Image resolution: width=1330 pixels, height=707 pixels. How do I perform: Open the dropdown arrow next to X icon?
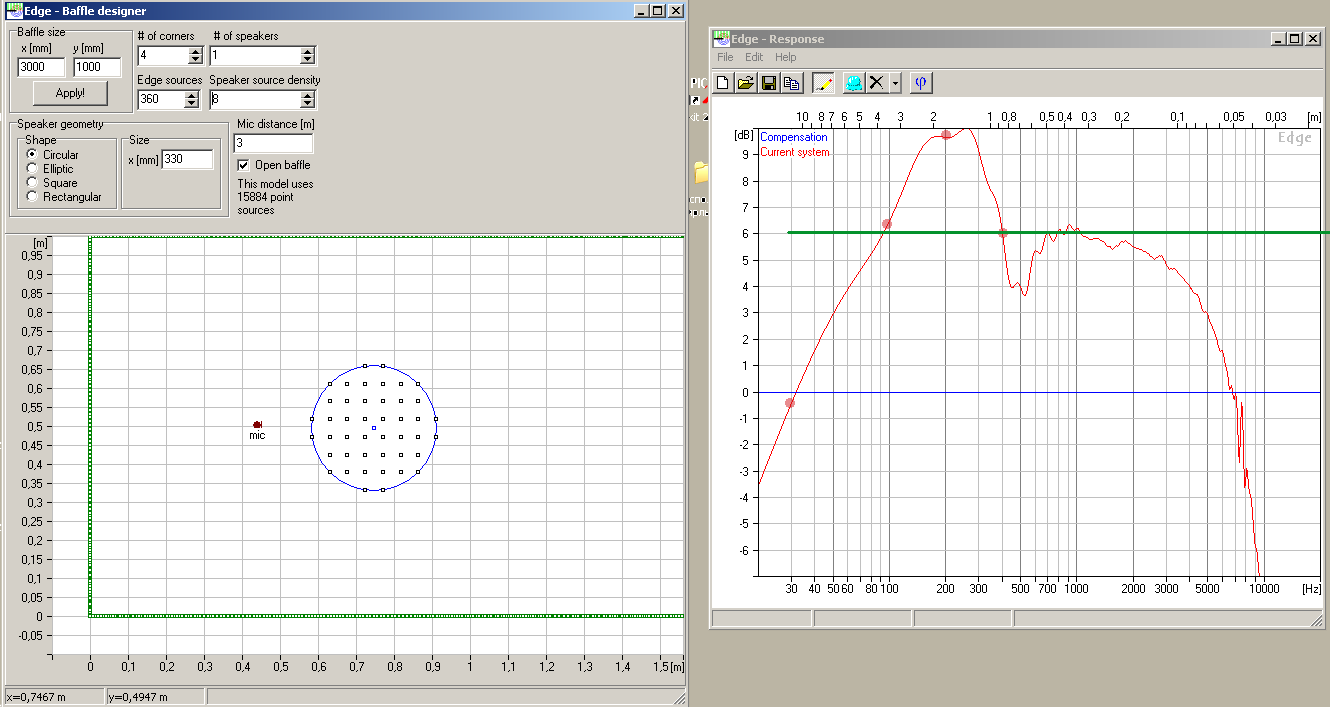tap(895, 83)
